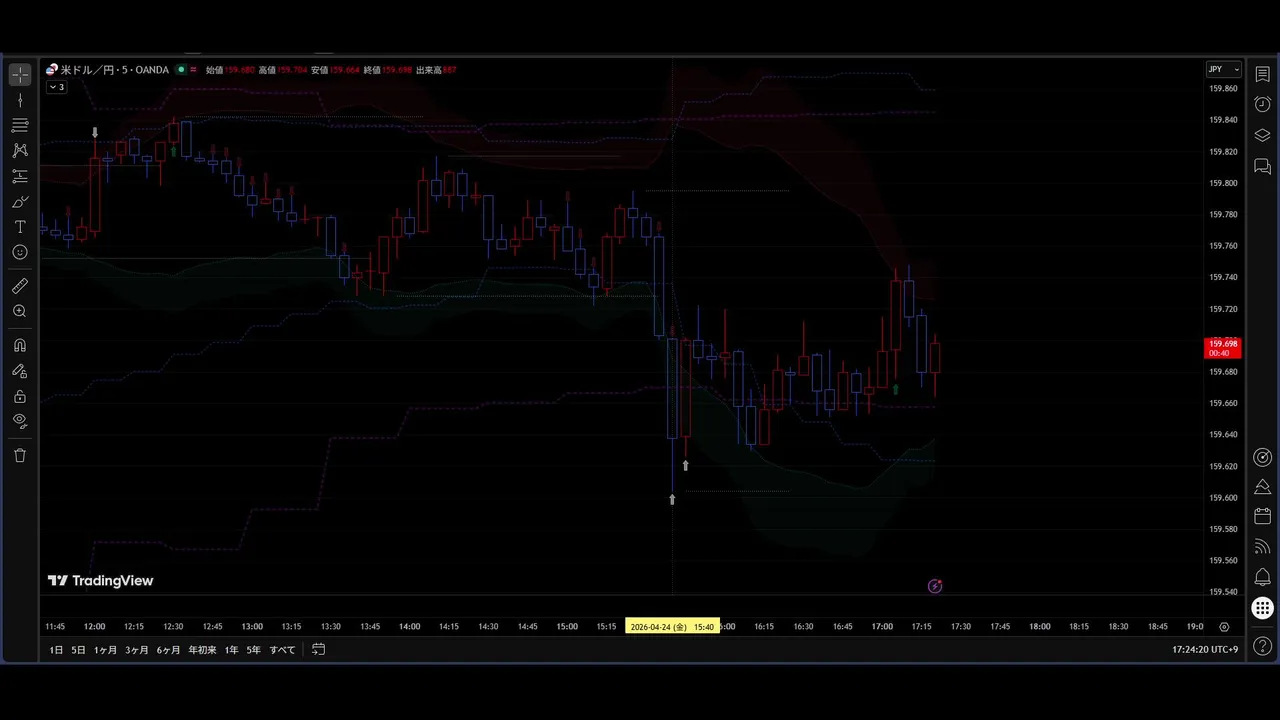The width and height of the screenshot is (1280, 720).
Task: Open the Fibonacci retracement tools
Action: (x=20, y=125)
